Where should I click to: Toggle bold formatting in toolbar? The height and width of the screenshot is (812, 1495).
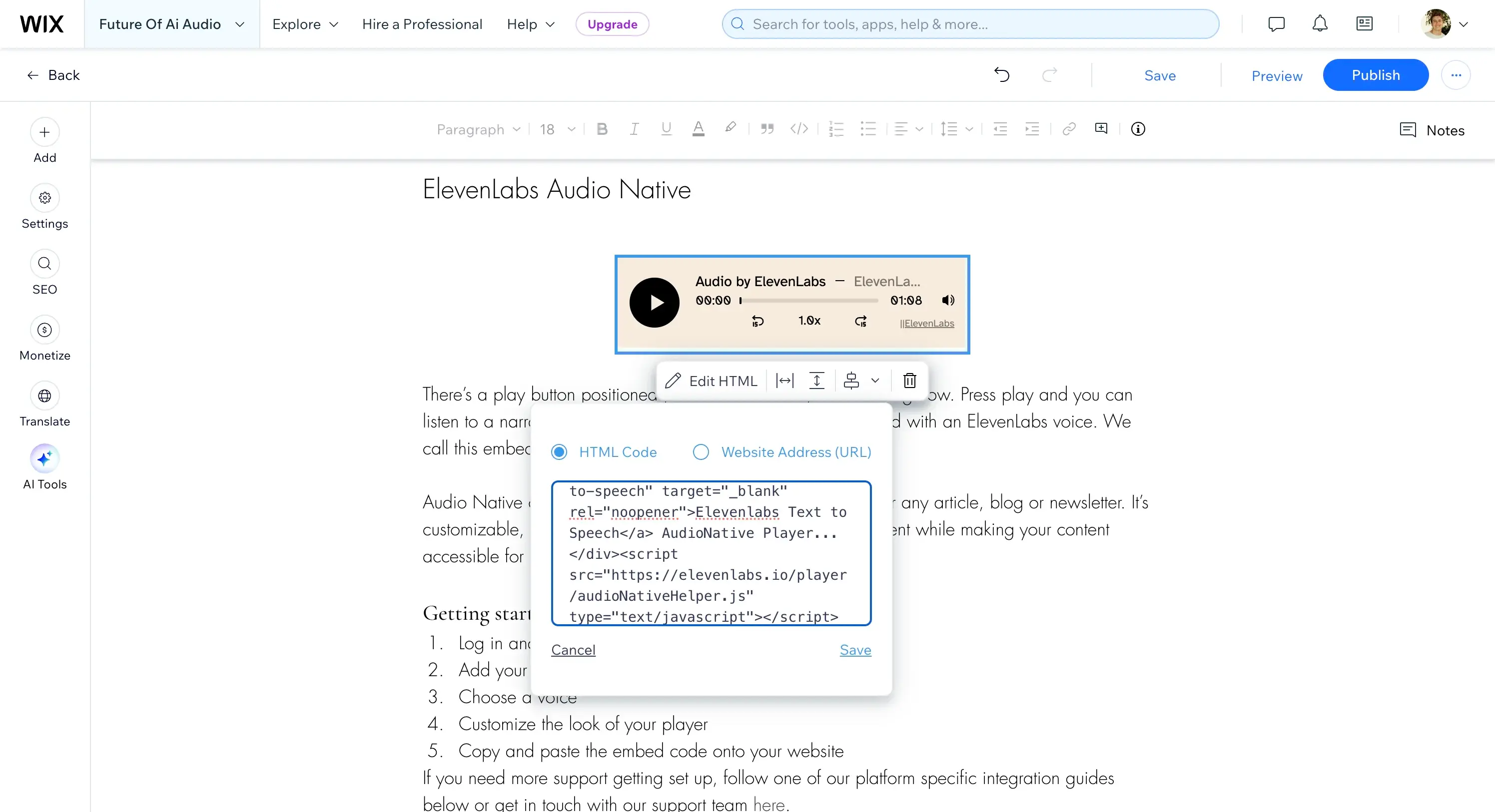click(x=602, y=129)
